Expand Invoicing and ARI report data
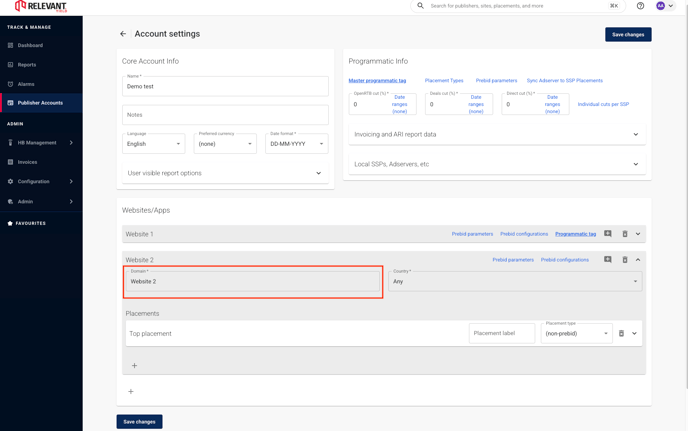This screenshot has width=688, height=431. click(497, 134)
